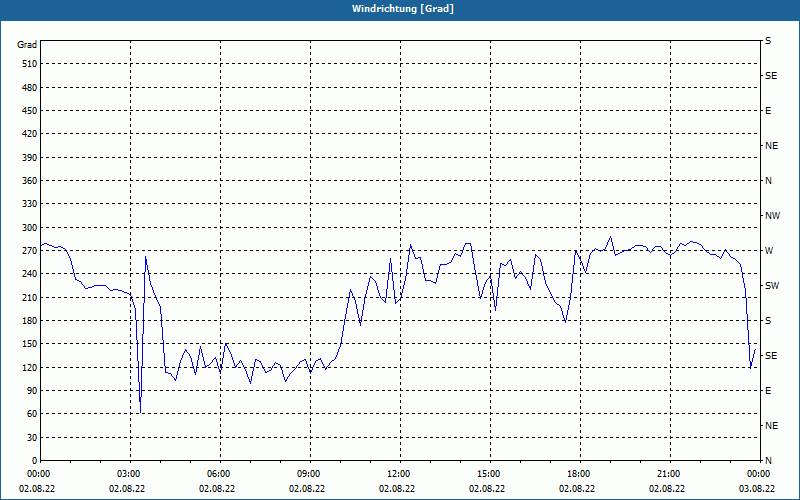Image resolution: width=800 pixels, height=500 pixels.
Task: Click the 30 degree axis label
Action: coord(32,438)
